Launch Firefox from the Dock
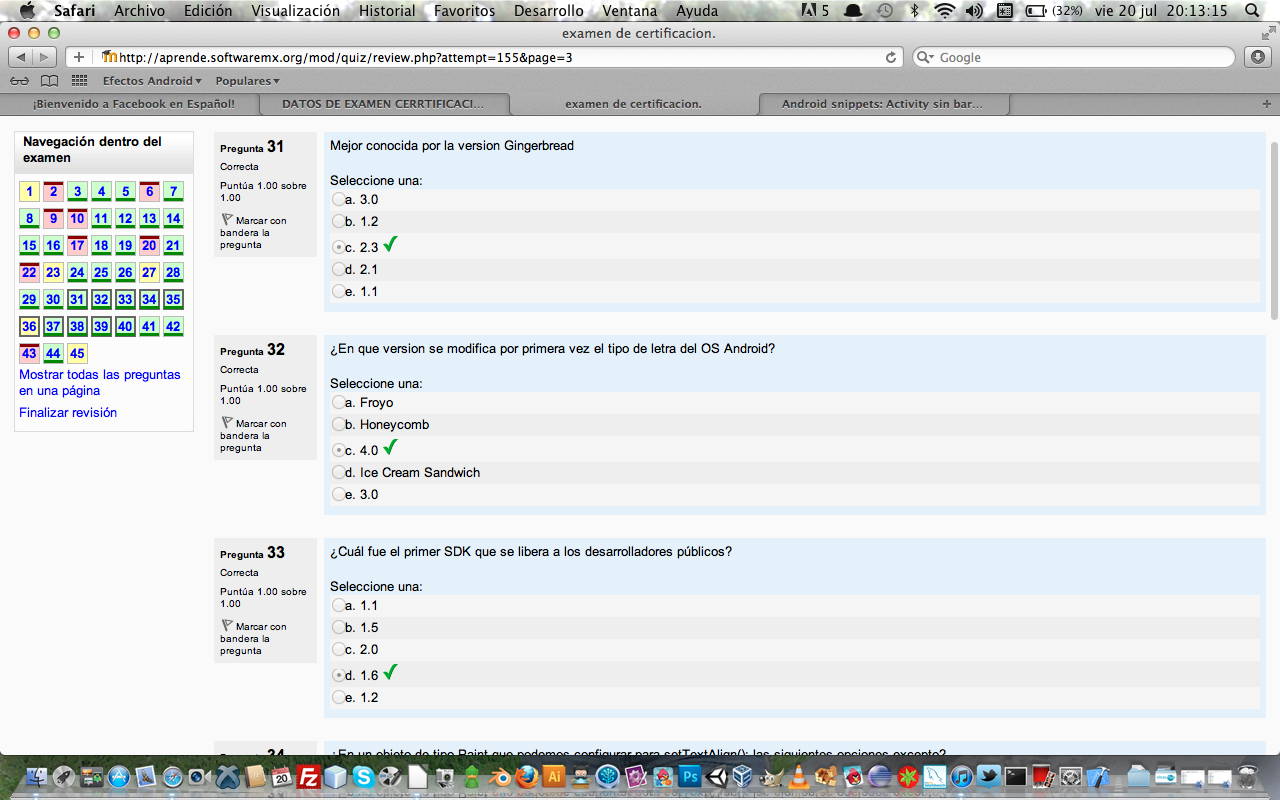 click(526, 776)
